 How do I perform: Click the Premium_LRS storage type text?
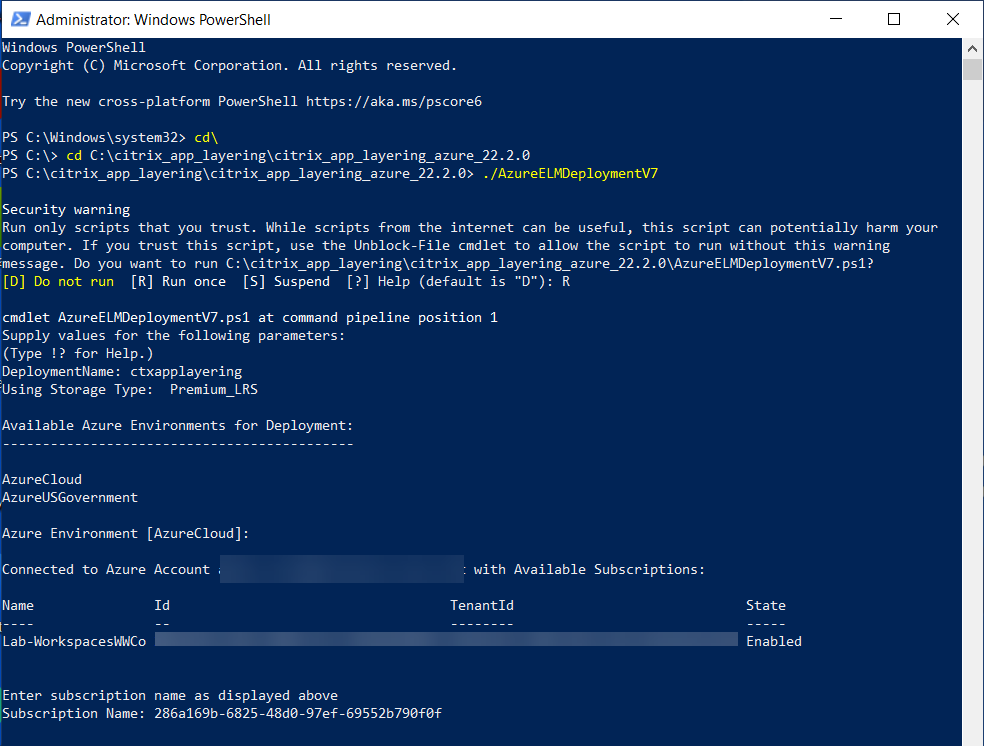[213, 390]
